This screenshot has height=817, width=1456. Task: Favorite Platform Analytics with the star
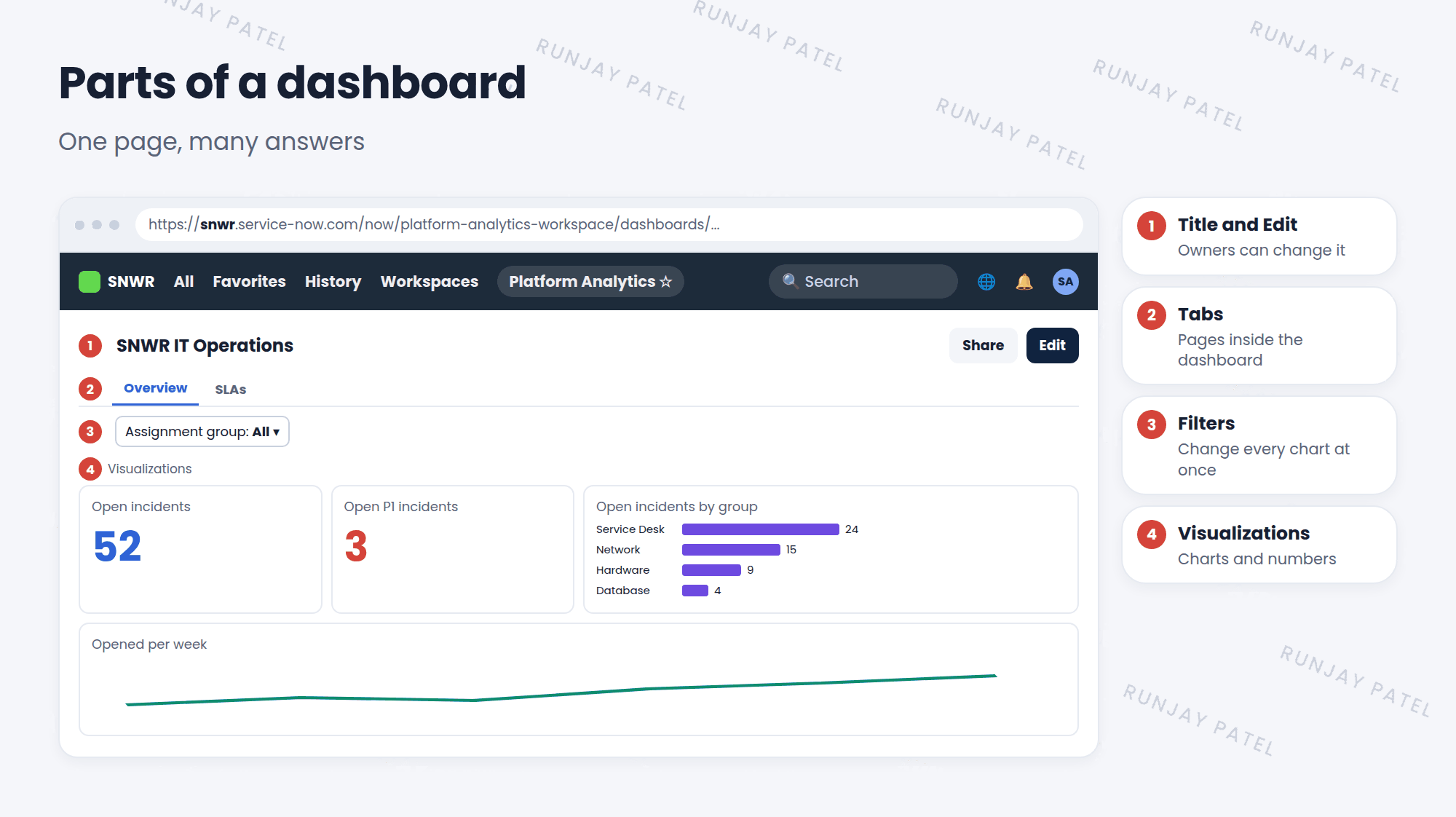point(665,282)
